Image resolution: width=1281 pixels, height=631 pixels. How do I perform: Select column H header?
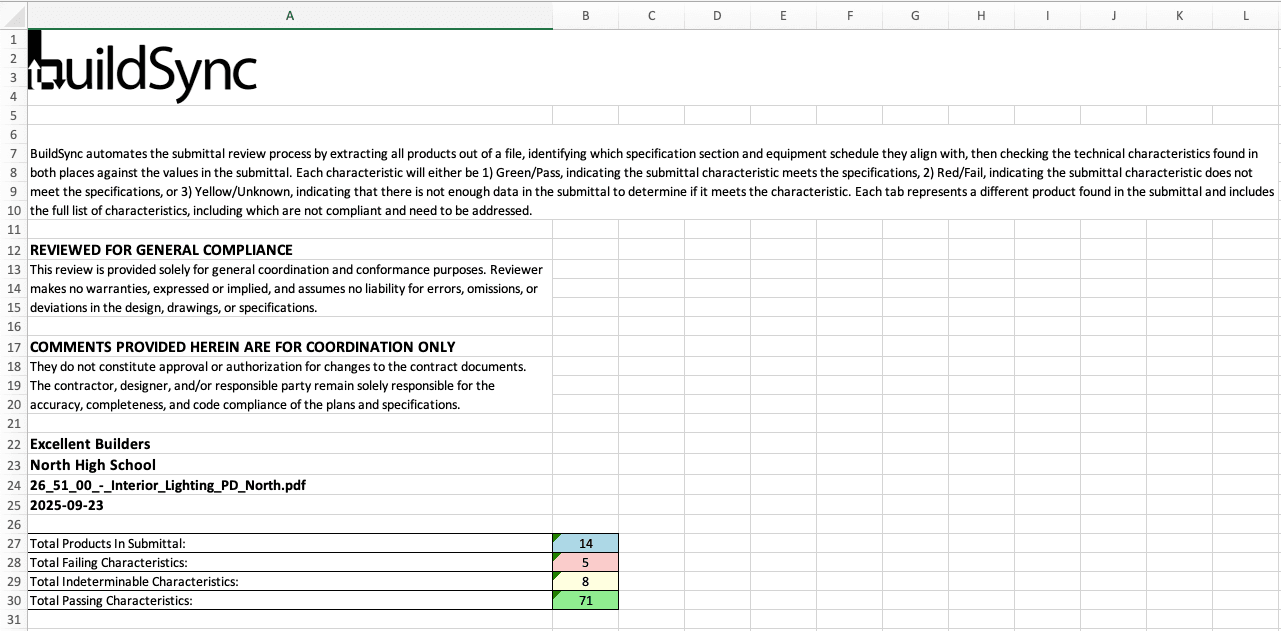tap(981, 15)
